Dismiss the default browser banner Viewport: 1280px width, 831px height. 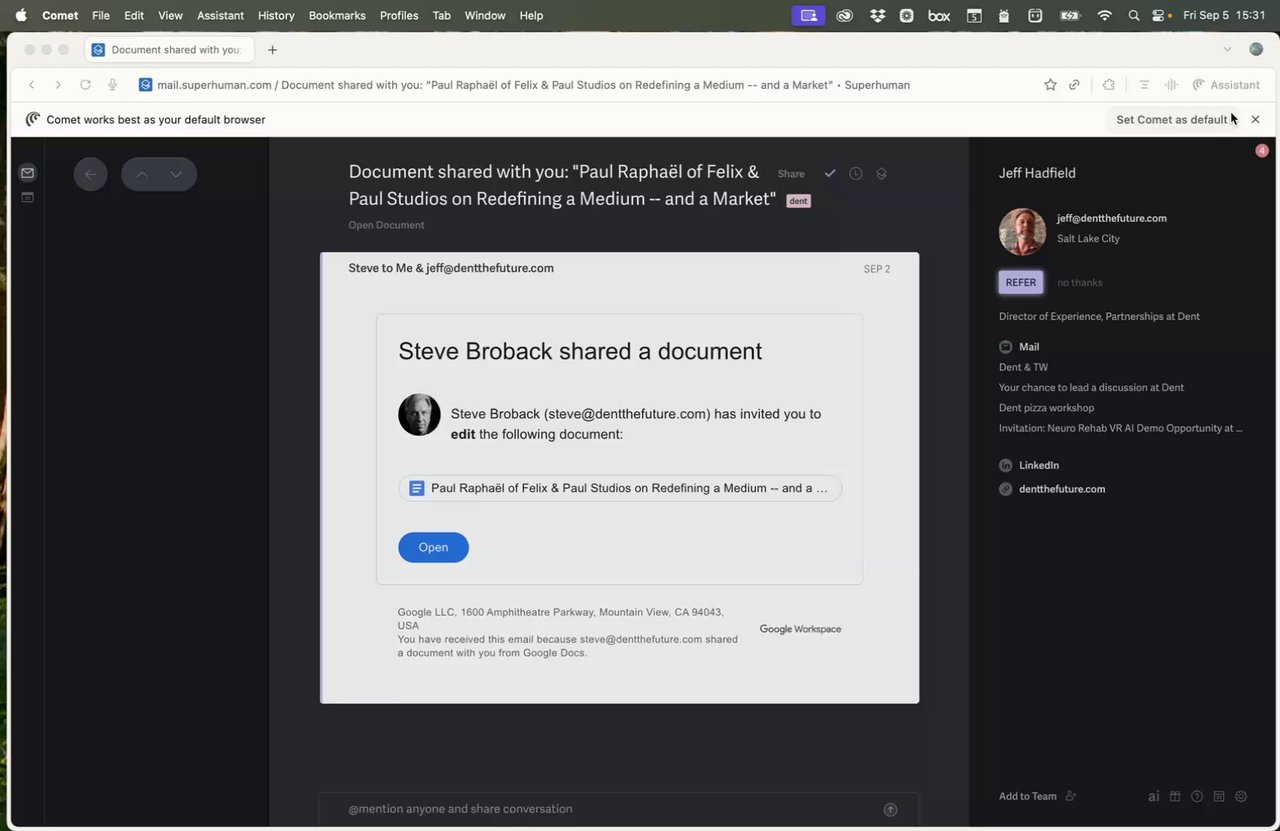[x=1255, y=119]
